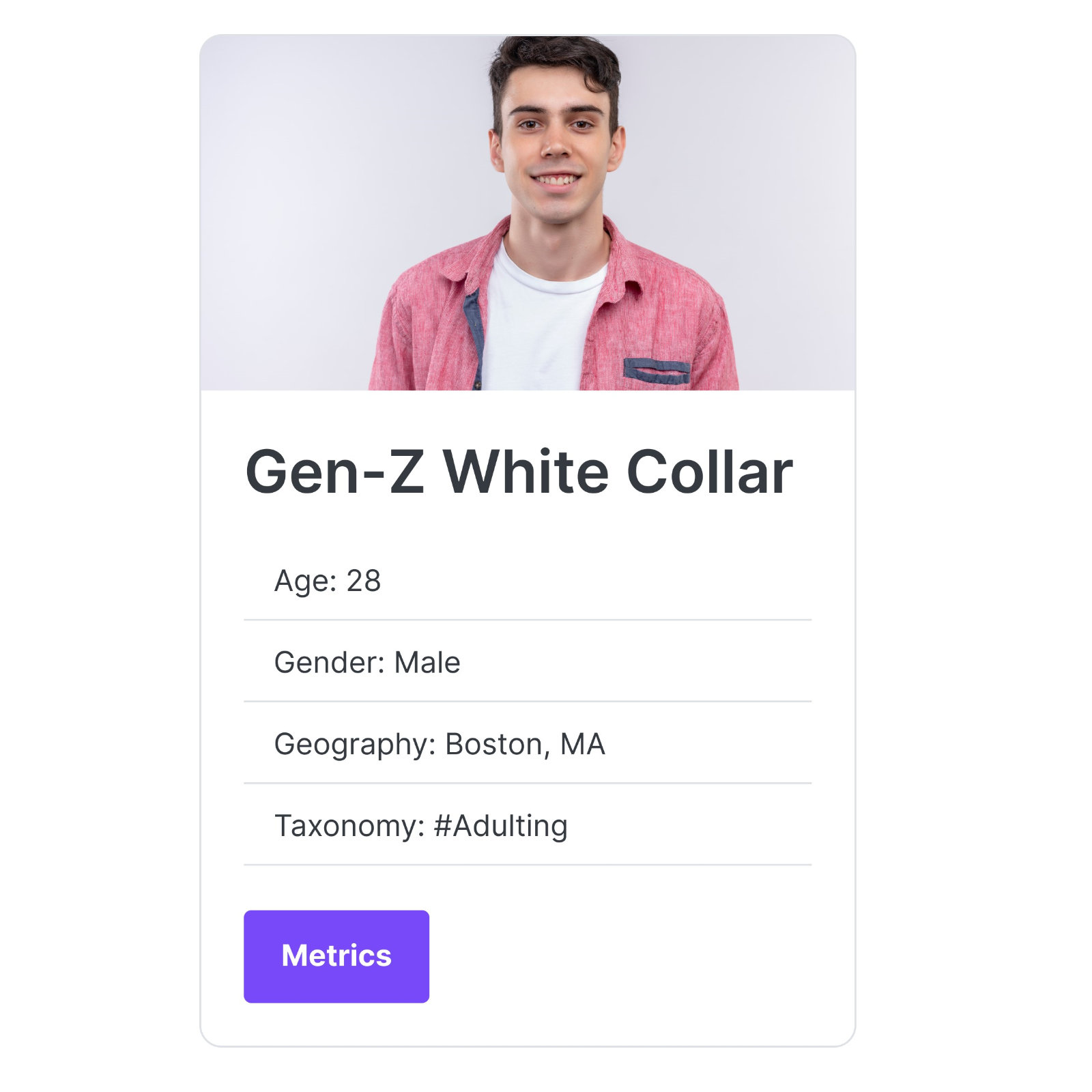Click the pink shirt's chest pocket

(x=657, y=371)
